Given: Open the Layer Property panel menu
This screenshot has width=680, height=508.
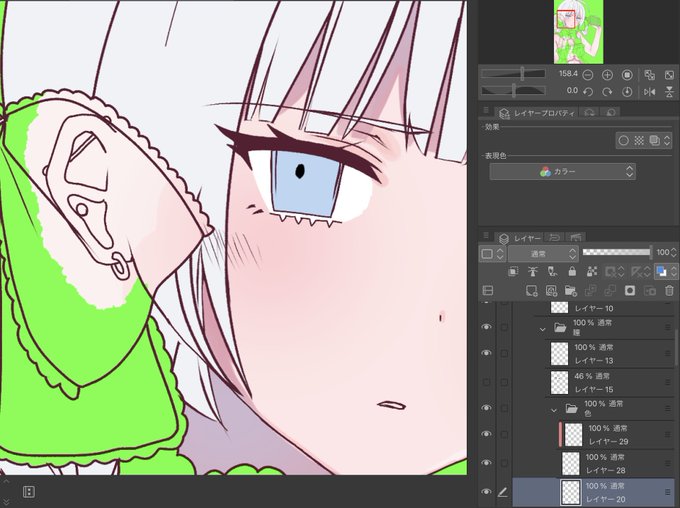Looking at the screenshot, I should tap(486, 111).
